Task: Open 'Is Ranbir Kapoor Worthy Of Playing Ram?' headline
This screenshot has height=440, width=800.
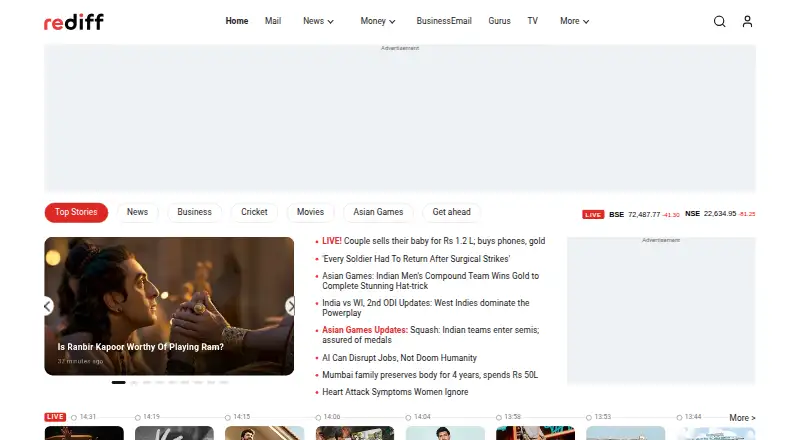Action: 140,347
